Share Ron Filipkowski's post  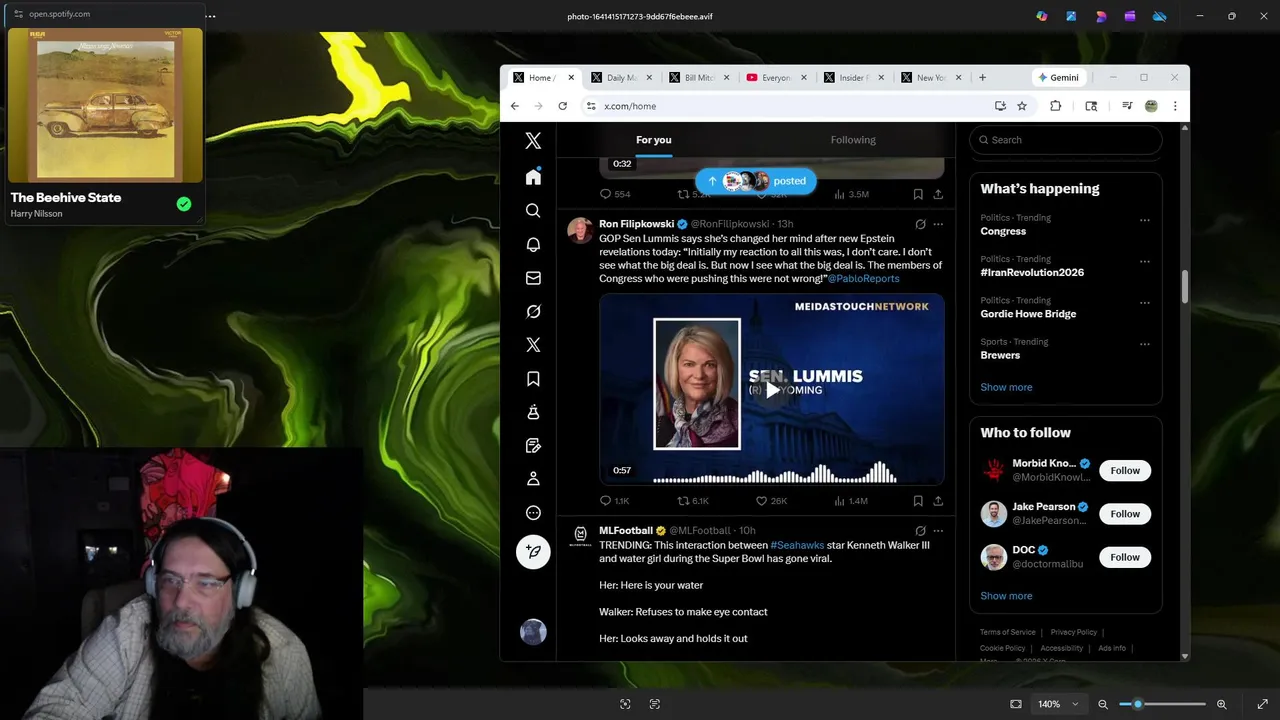(x=938, y=501)
